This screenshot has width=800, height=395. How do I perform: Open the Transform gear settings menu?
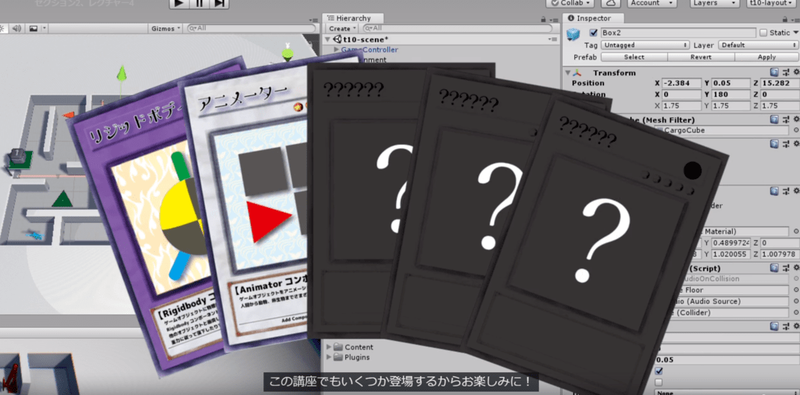click(x=796, y=73)
